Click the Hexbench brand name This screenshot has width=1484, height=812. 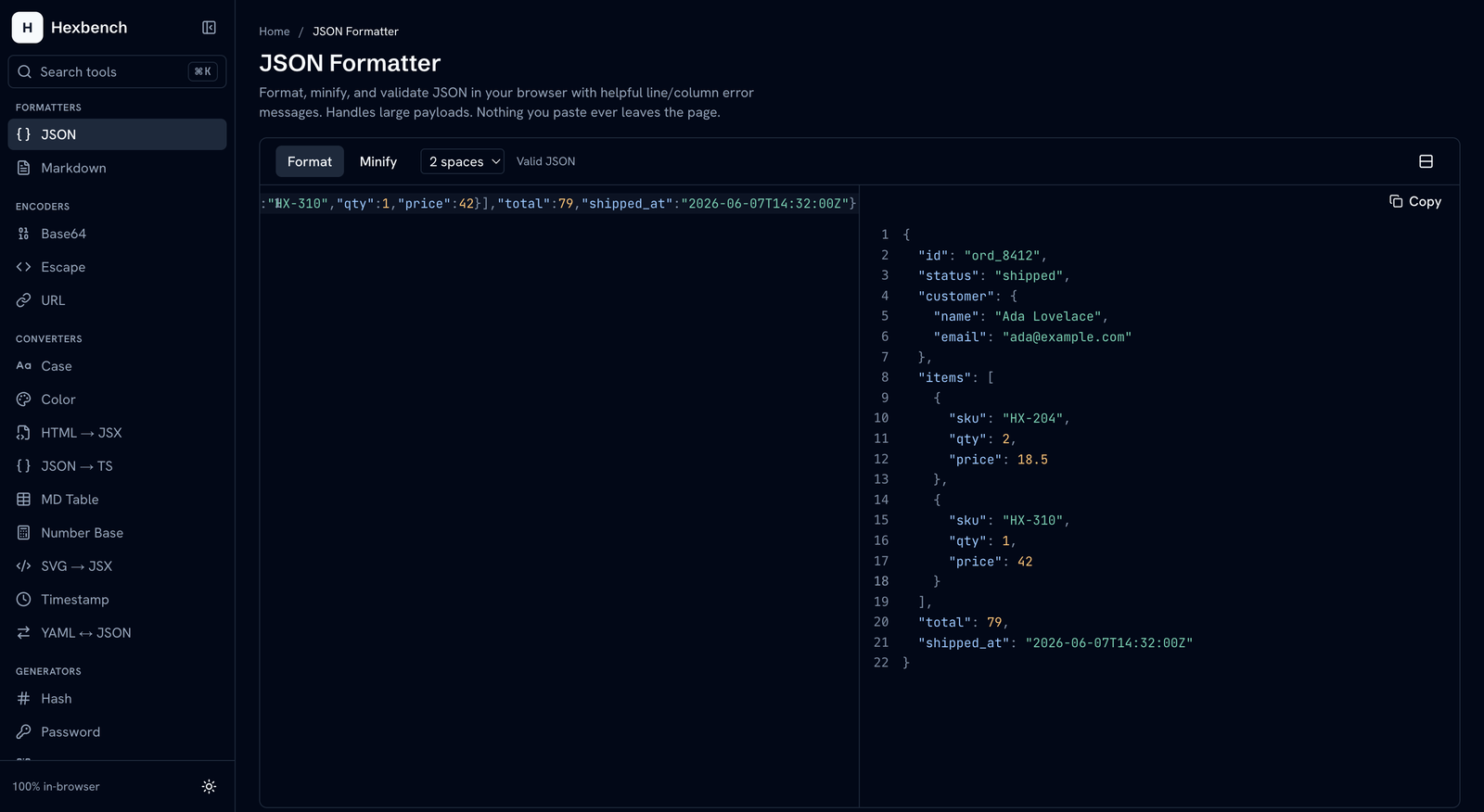tap(89, 28)
